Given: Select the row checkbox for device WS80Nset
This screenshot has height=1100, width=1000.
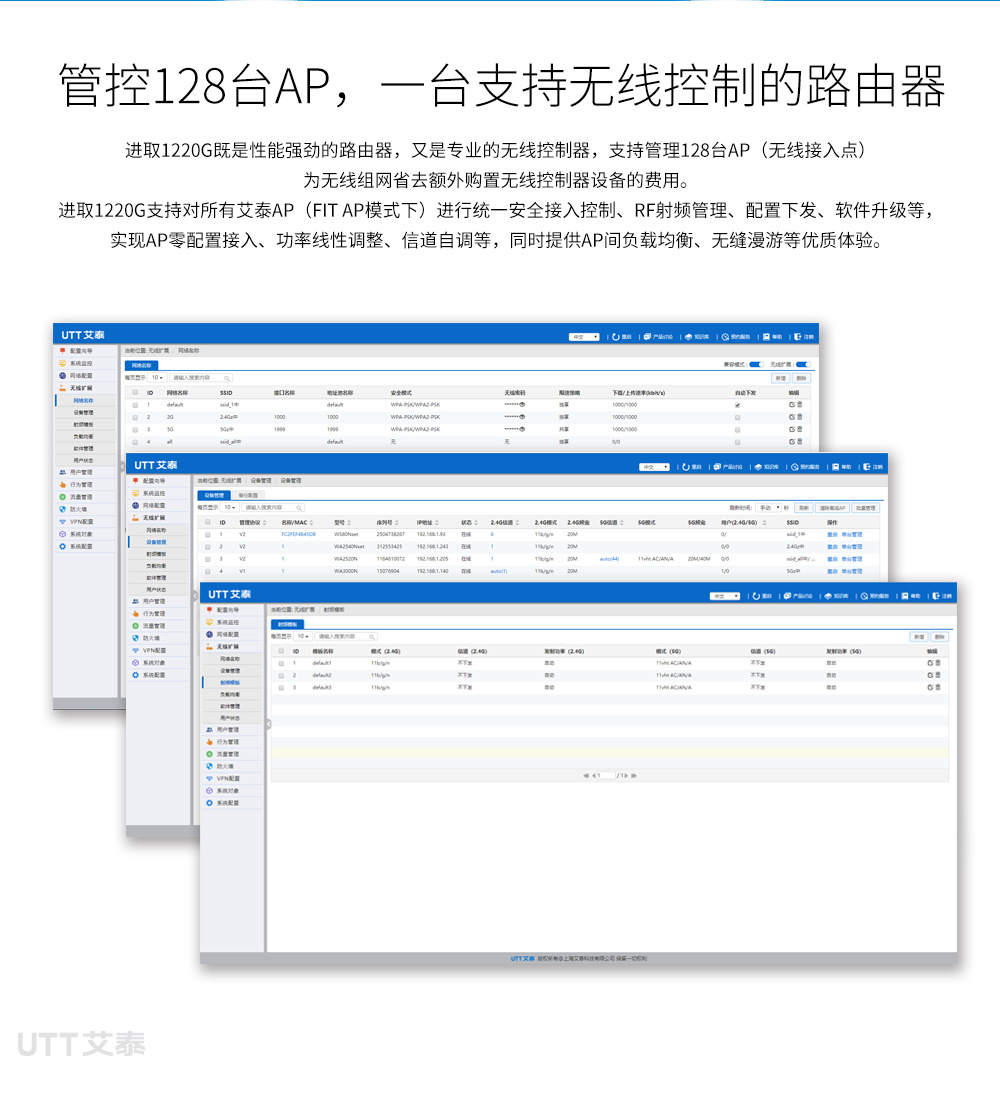Looking at the screenshot, I should 208,535.
